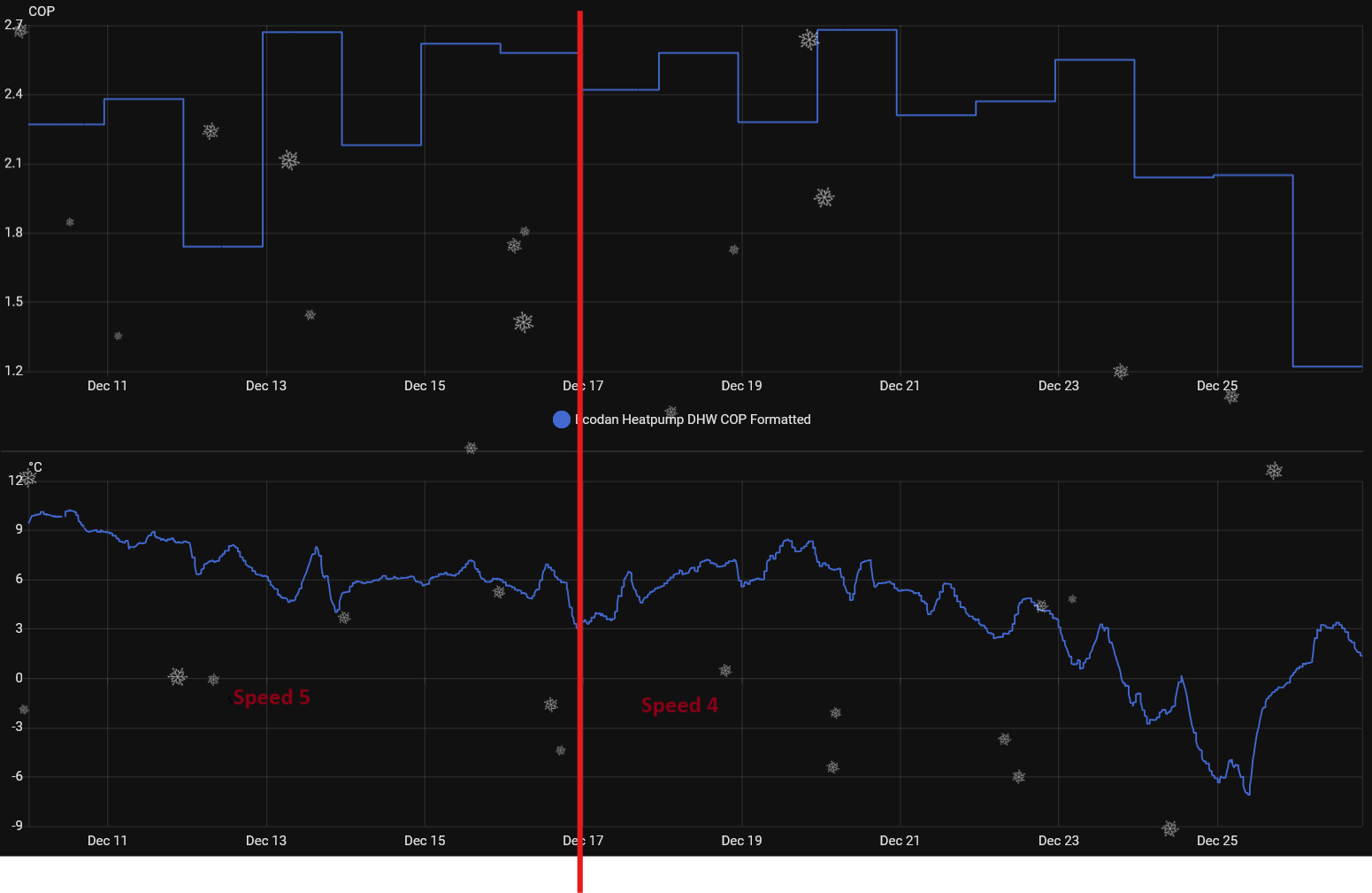Screen dimensions: 1372x893
Task: Click Dec 23 label on COP chart axis
Action: click(1058, 386)
